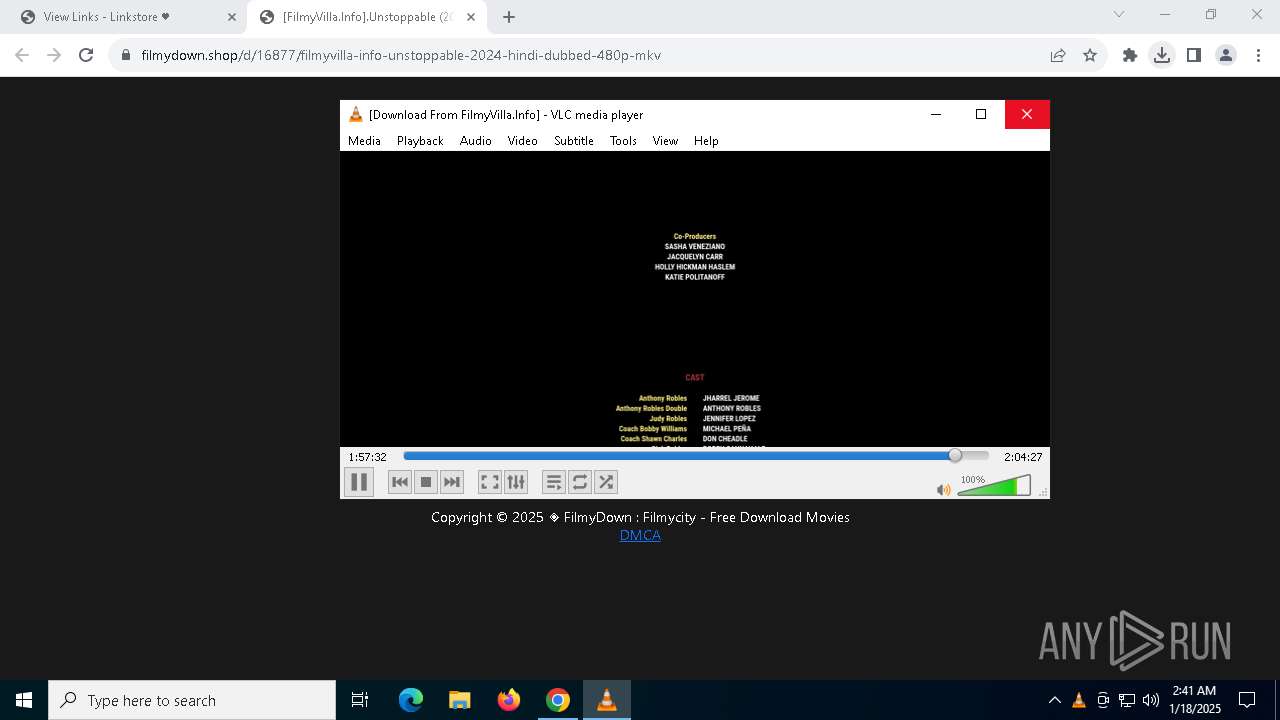The image size is (1280, 720).
Task: Toggle random shuffle in VLC
Action: pyautogui.click(x=606, y=482)
